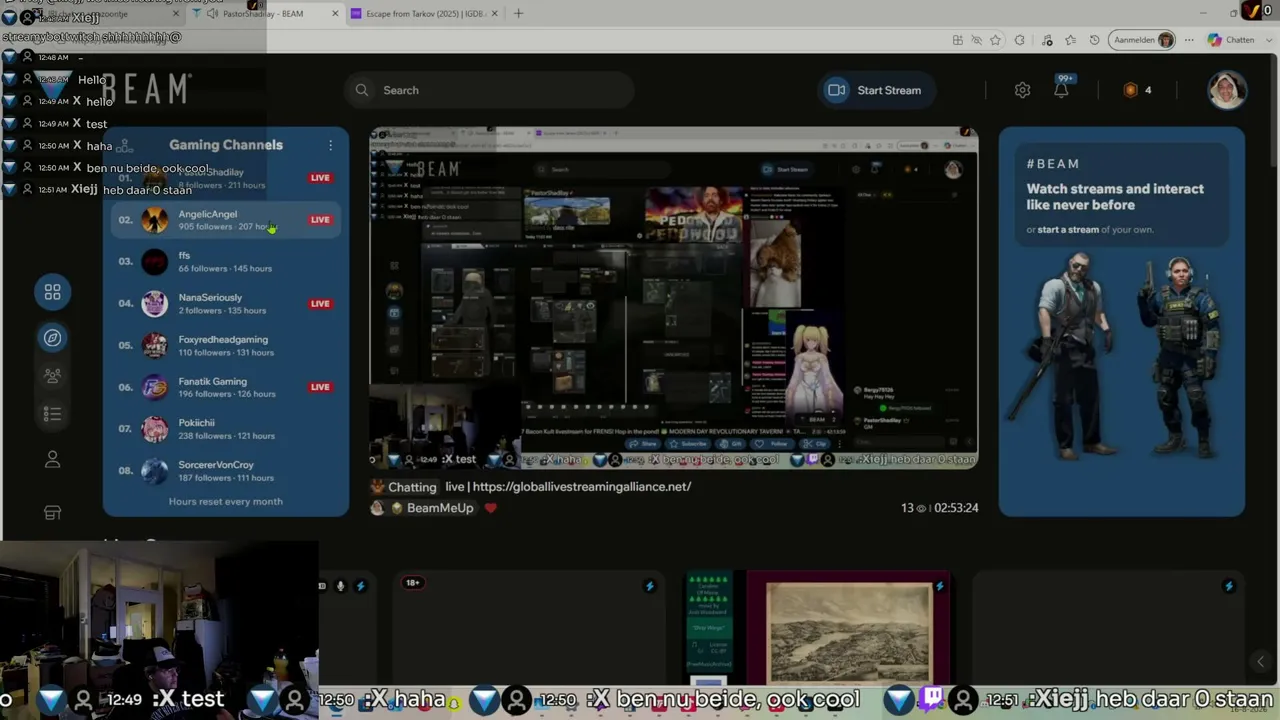Click the #BEAM hashtag heading
Viewport: 1280px width, 720px height.
point(1053,164)
